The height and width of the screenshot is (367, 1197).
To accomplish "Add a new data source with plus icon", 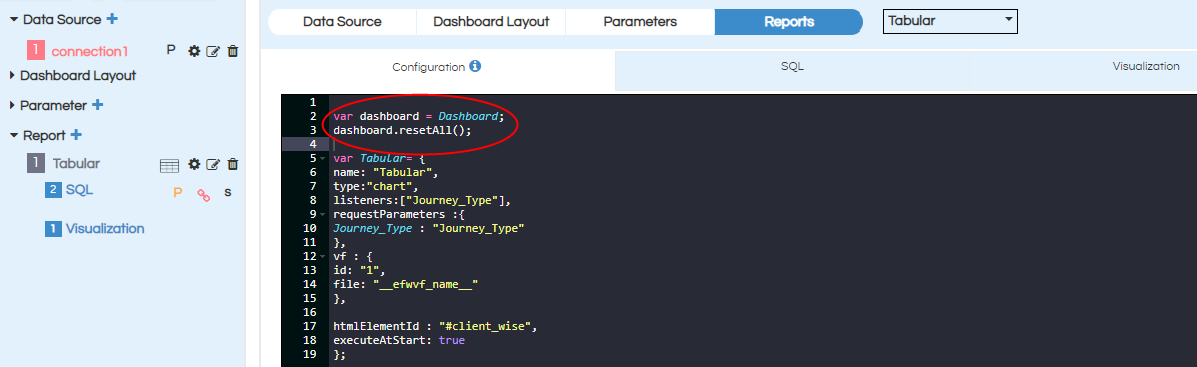I will (x=112, y=18).
